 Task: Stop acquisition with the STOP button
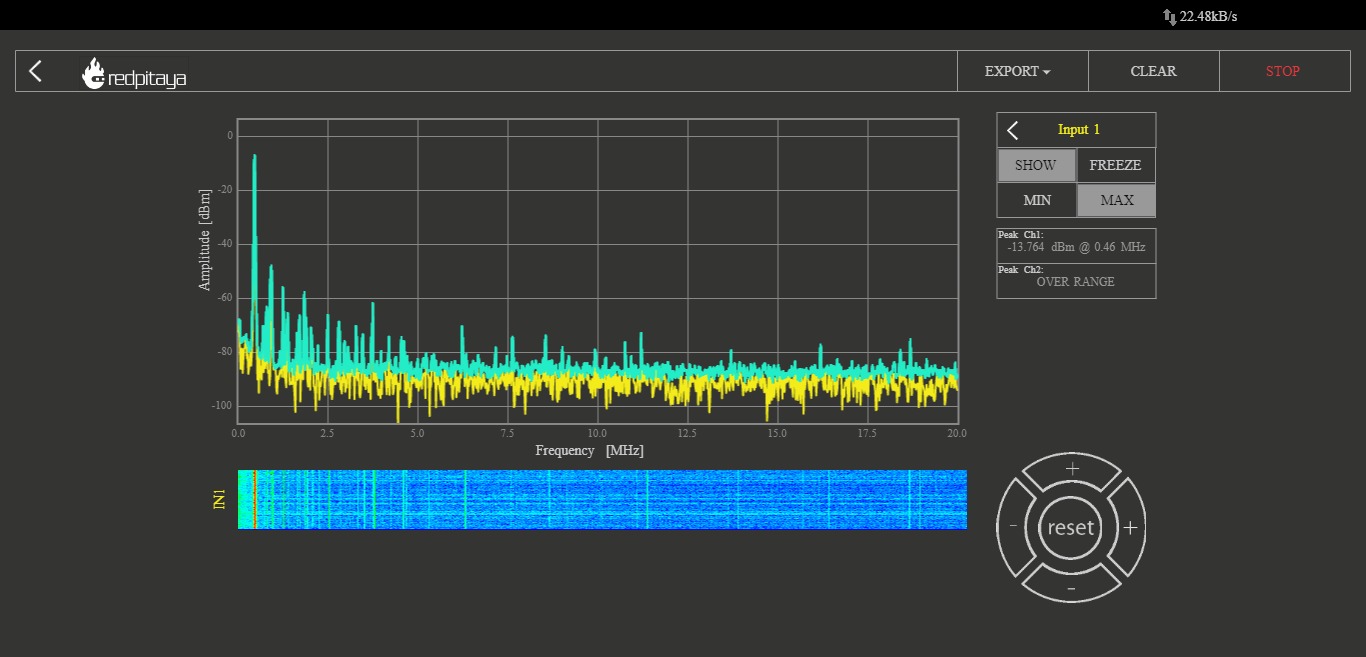click(1283, 71)
